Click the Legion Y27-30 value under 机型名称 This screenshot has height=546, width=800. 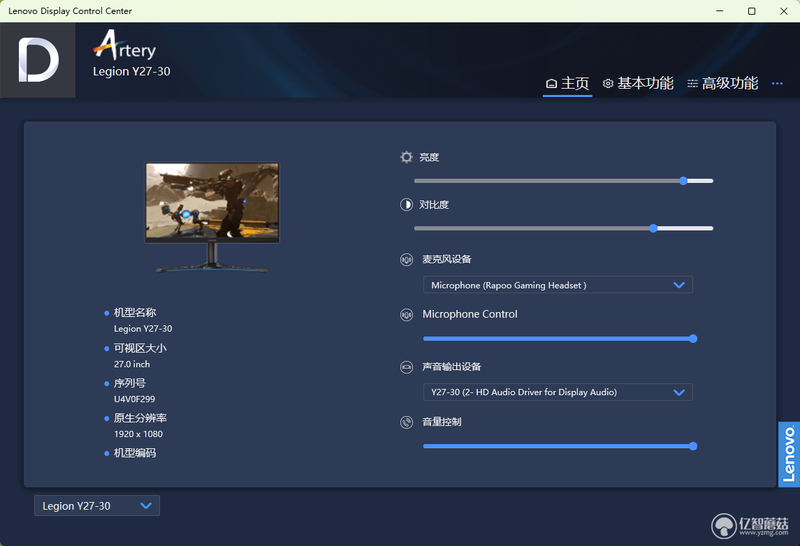[143, 329]
